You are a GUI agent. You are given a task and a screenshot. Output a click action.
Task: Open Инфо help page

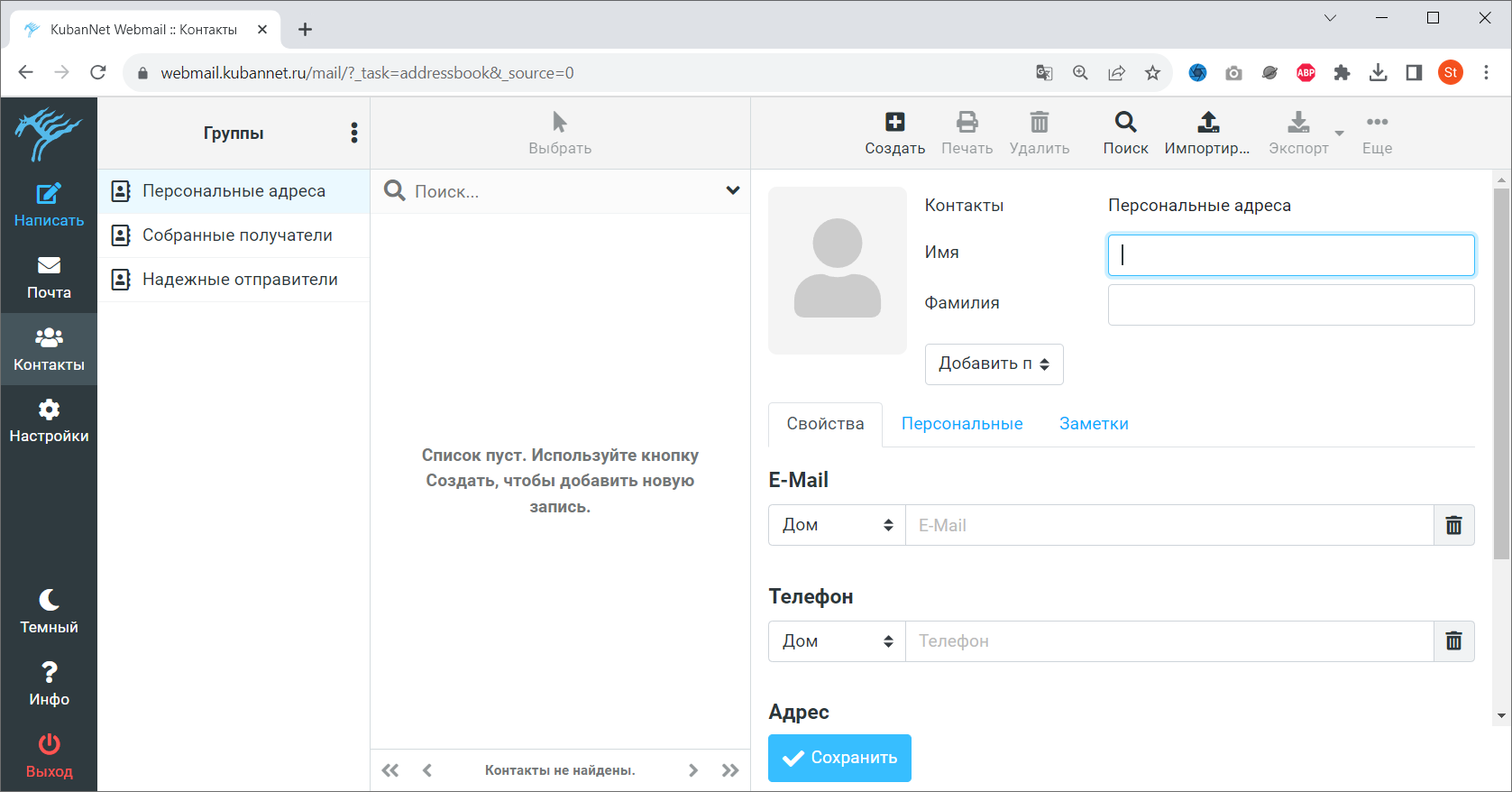coord(49,684)
